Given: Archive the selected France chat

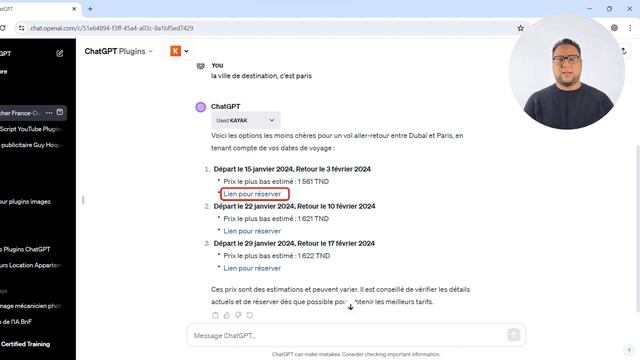Looking at the screenshot, I should 60,112.
